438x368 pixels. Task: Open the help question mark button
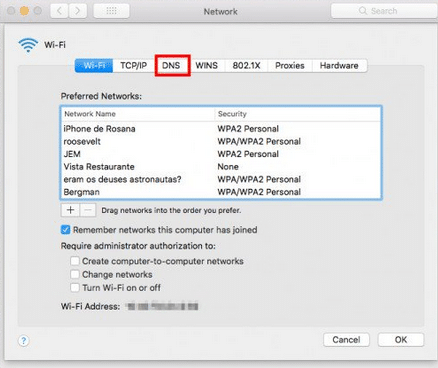coord(23,341)
